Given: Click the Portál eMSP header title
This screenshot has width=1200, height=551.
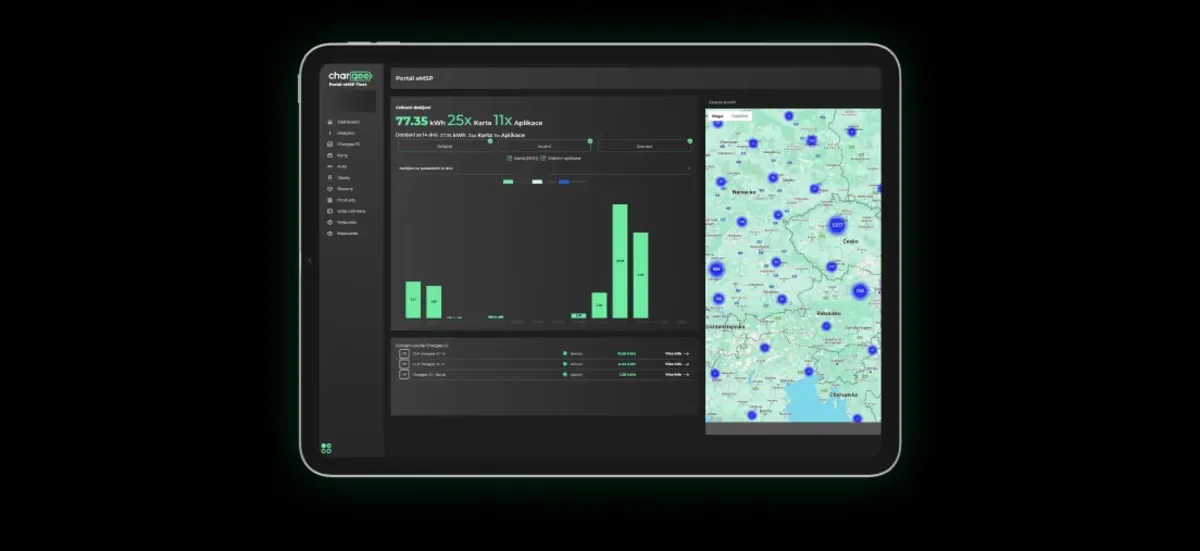Looking at the screenshot, I should pos(414,78).
